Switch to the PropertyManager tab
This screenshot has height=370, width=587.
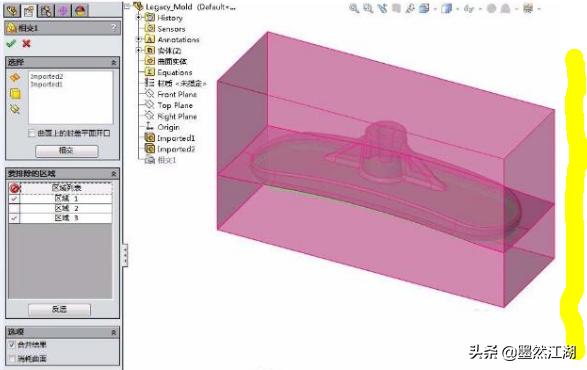click(x=29, y=10)
